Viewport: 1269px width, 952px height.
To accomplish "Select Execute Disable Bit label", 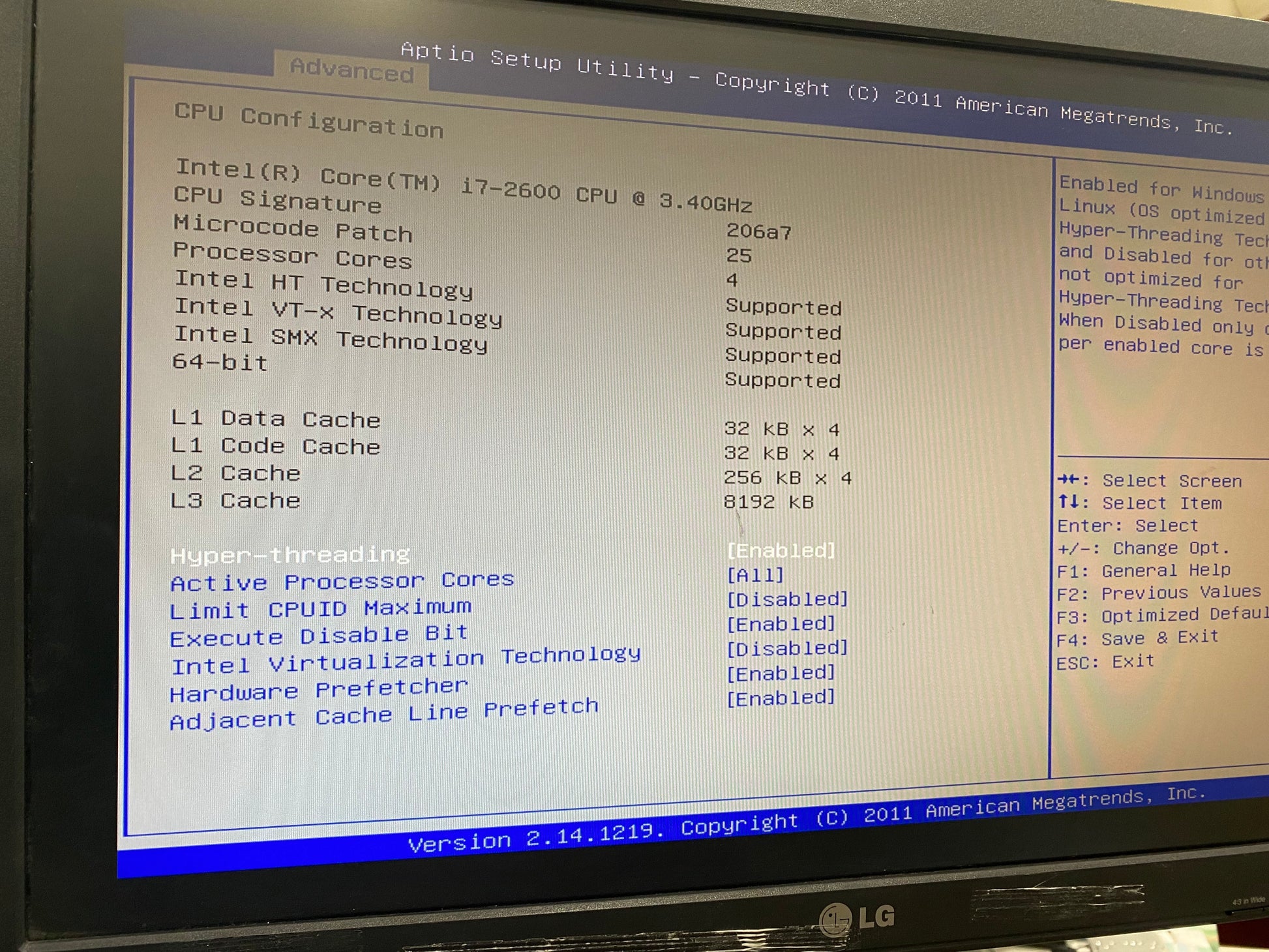I will [x=319, y=635].
